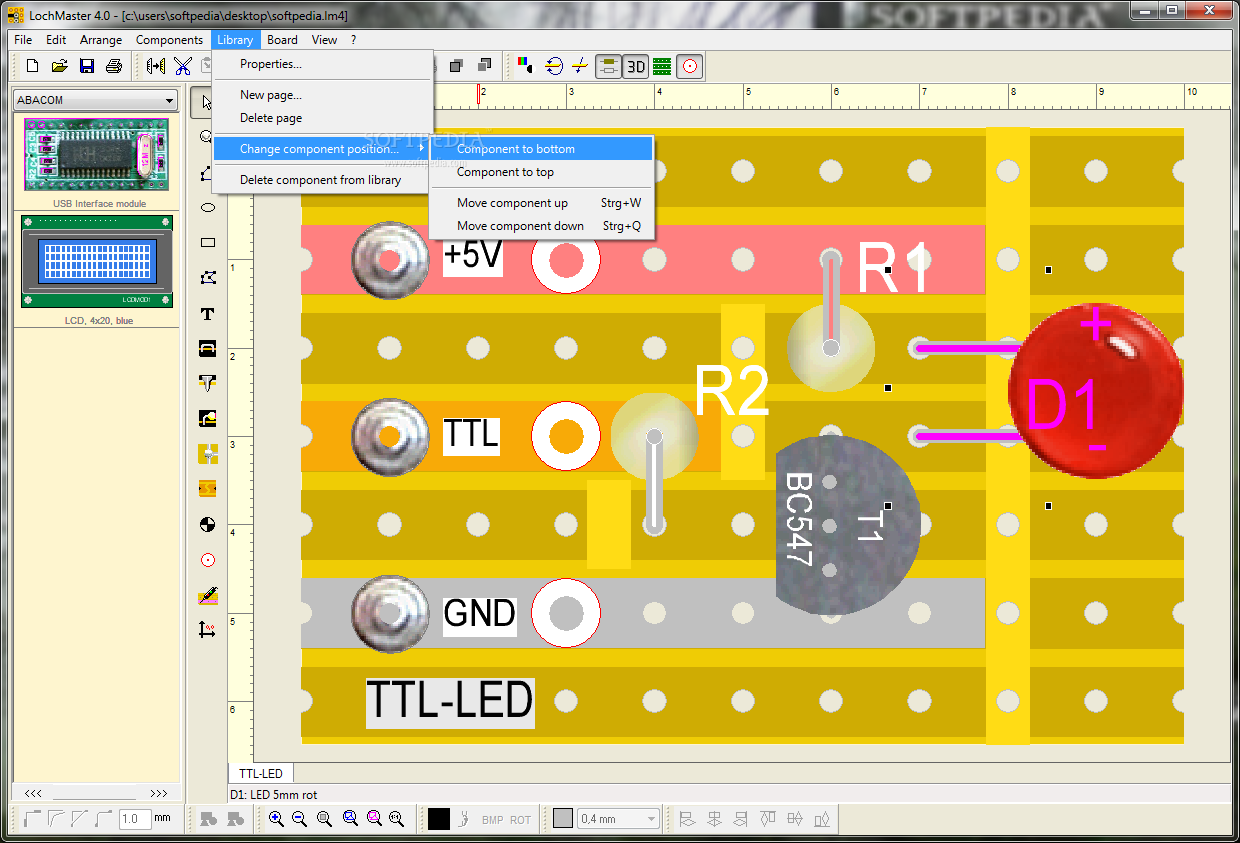
Task: Click the mirror/flip horizontal toolbar icon
Action: 156,67
